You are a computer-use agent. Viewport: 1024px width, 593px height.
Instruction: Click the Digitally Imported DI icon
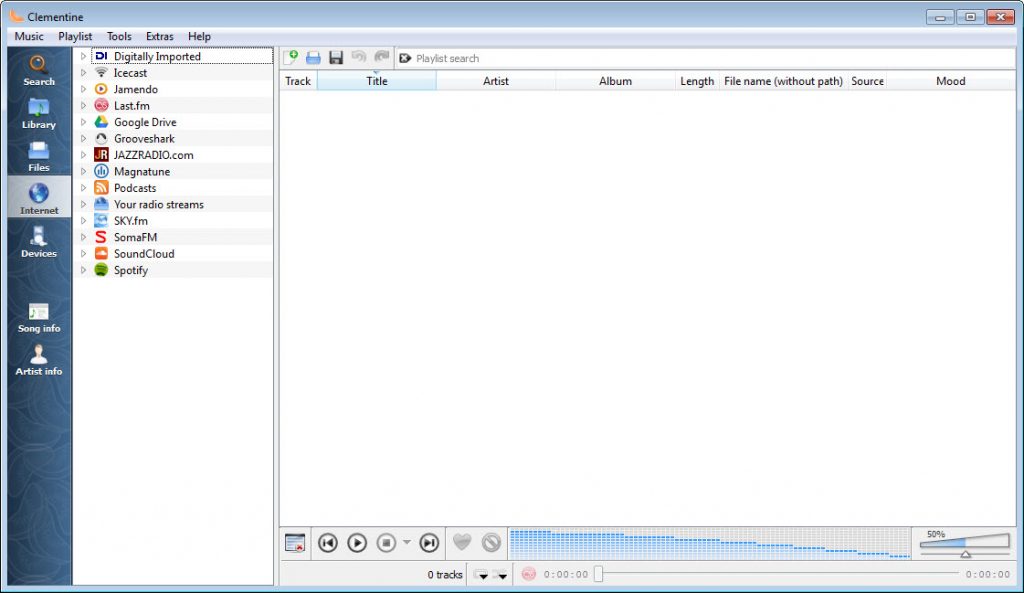point(101,56)
